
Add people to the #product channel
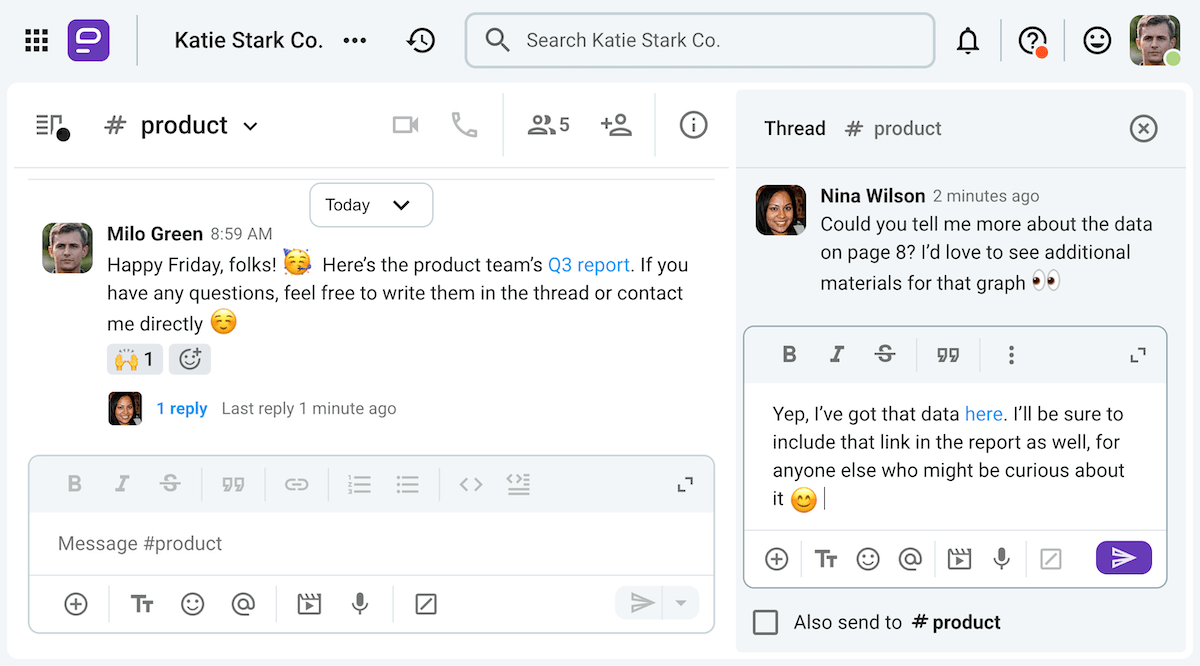click(x=616, y=124)
